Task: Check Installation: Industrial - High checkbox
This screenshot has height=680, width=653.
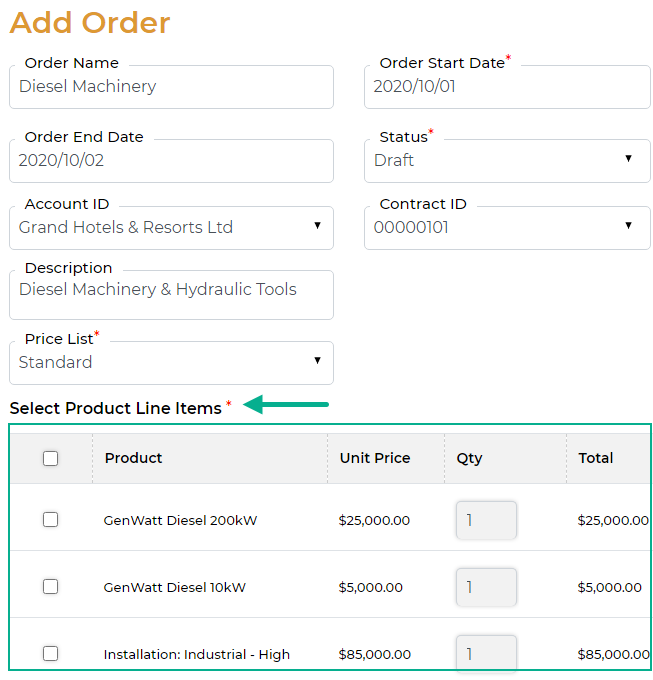Action: click(x=51, y=654)
